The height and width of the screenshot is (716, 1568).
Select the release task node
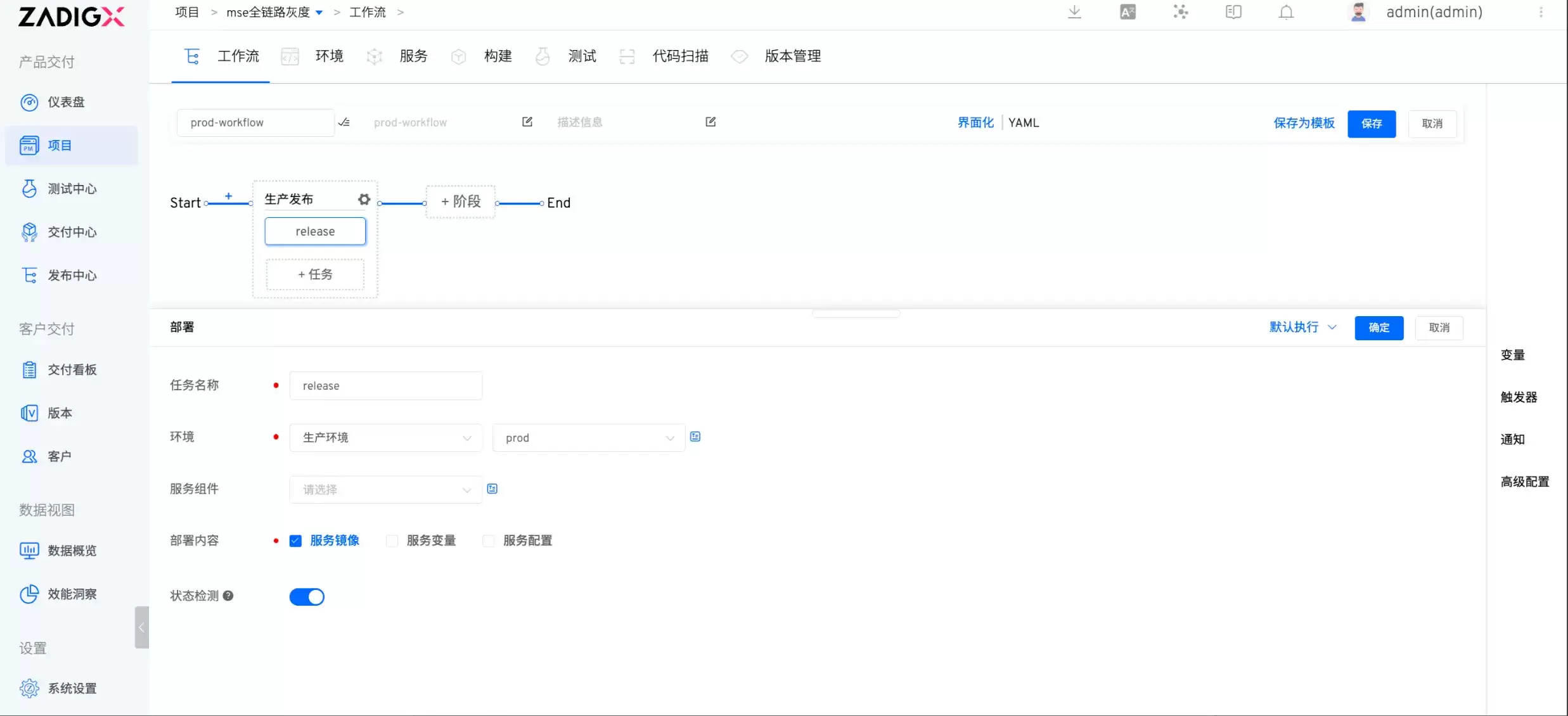coord(315,231)
